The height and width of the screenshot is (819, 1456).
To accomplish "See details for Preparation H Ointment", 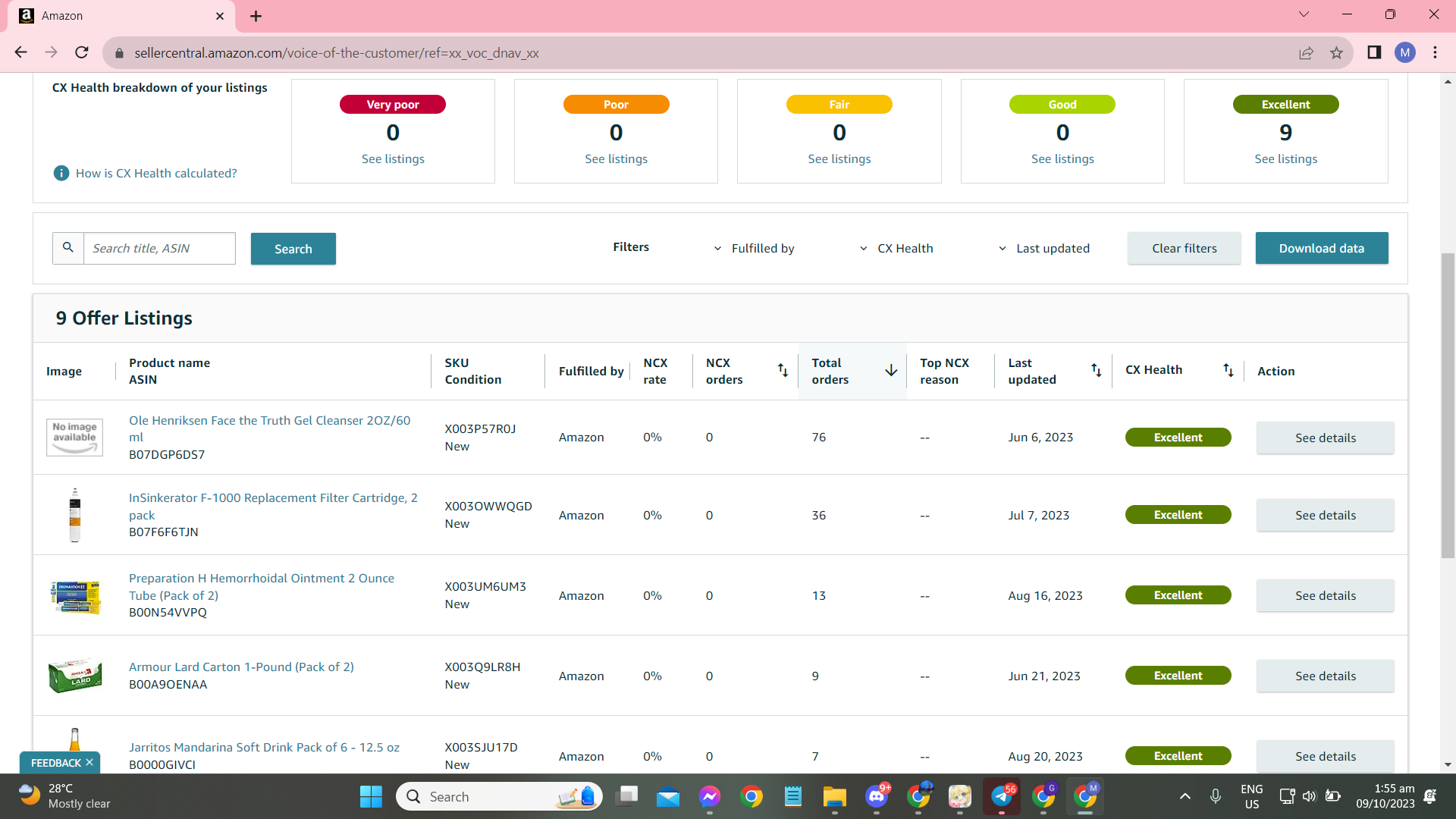I will (1326, 595).
